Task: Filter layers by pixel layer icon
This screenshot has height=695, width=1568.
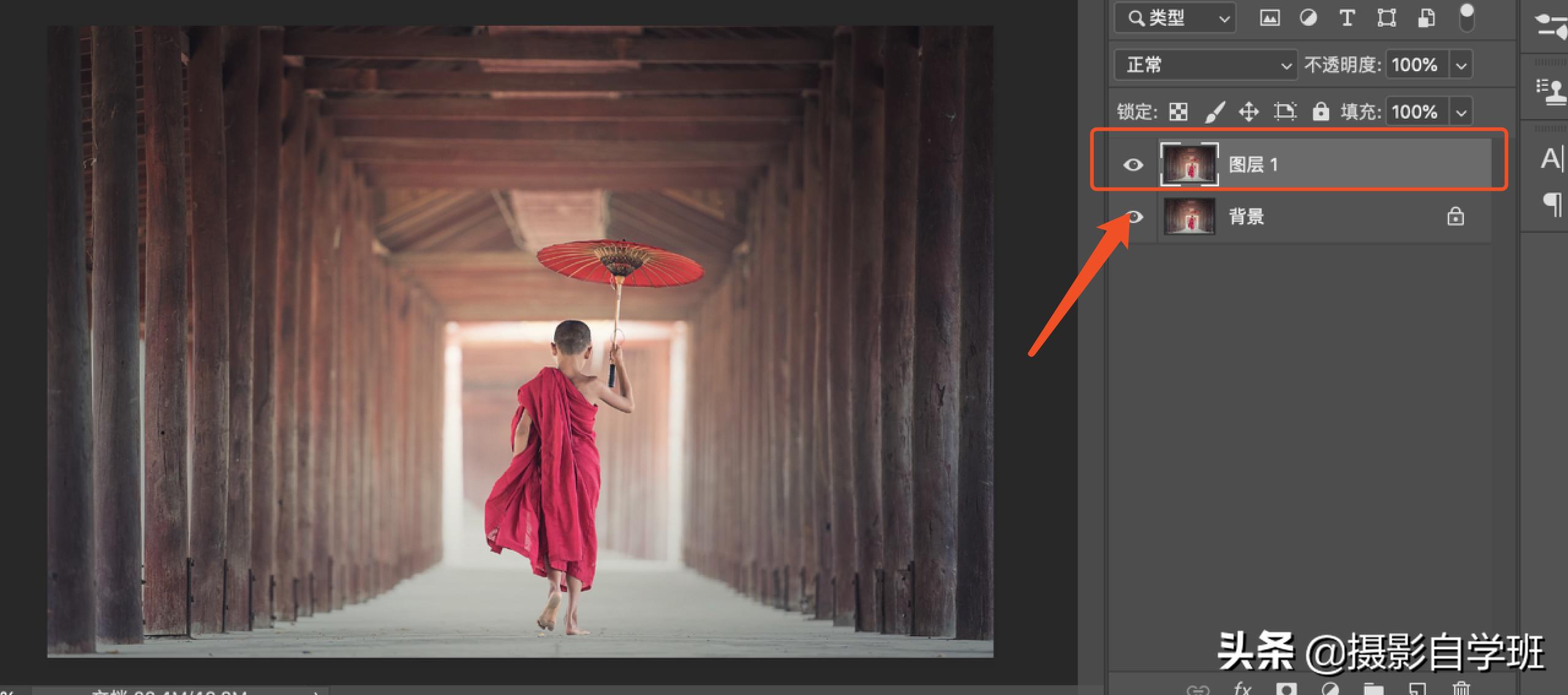Action: coord(1269,18)
